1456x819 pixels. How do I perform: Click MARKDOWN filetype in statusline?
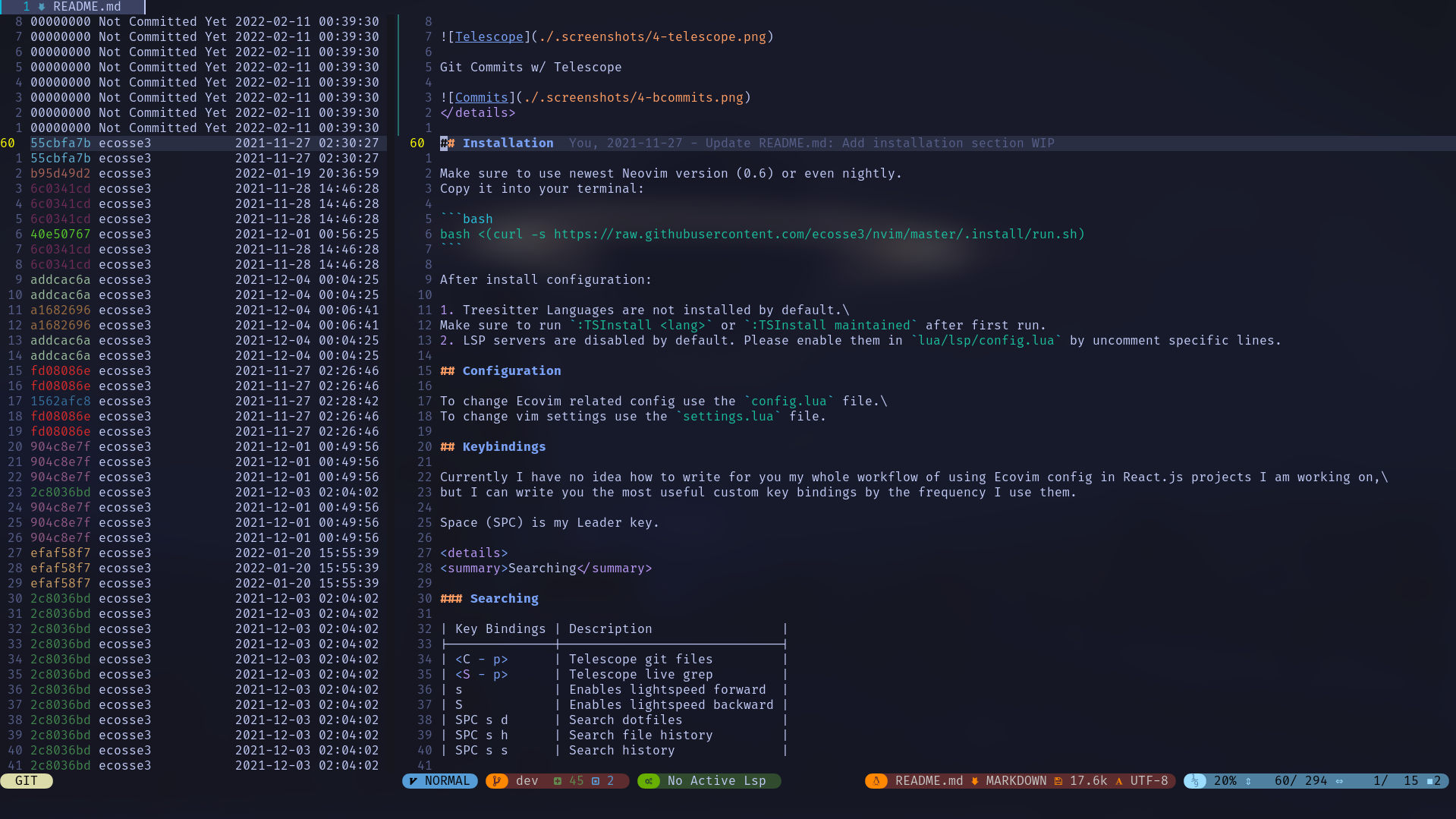(x=1017, y=781)
